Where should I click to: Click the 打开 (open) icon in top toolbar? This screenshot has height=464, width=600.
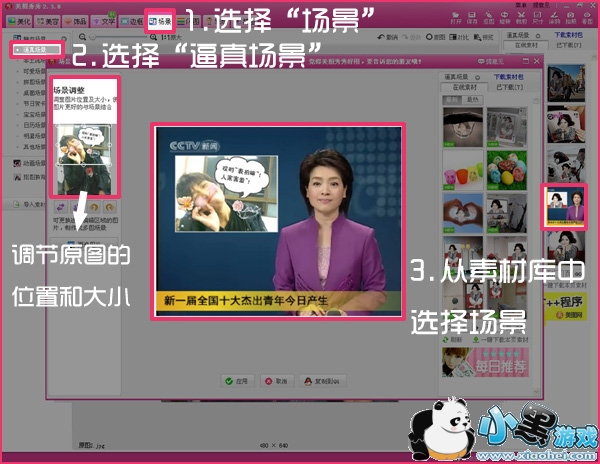pyautogui.click(x=456, y=18)
